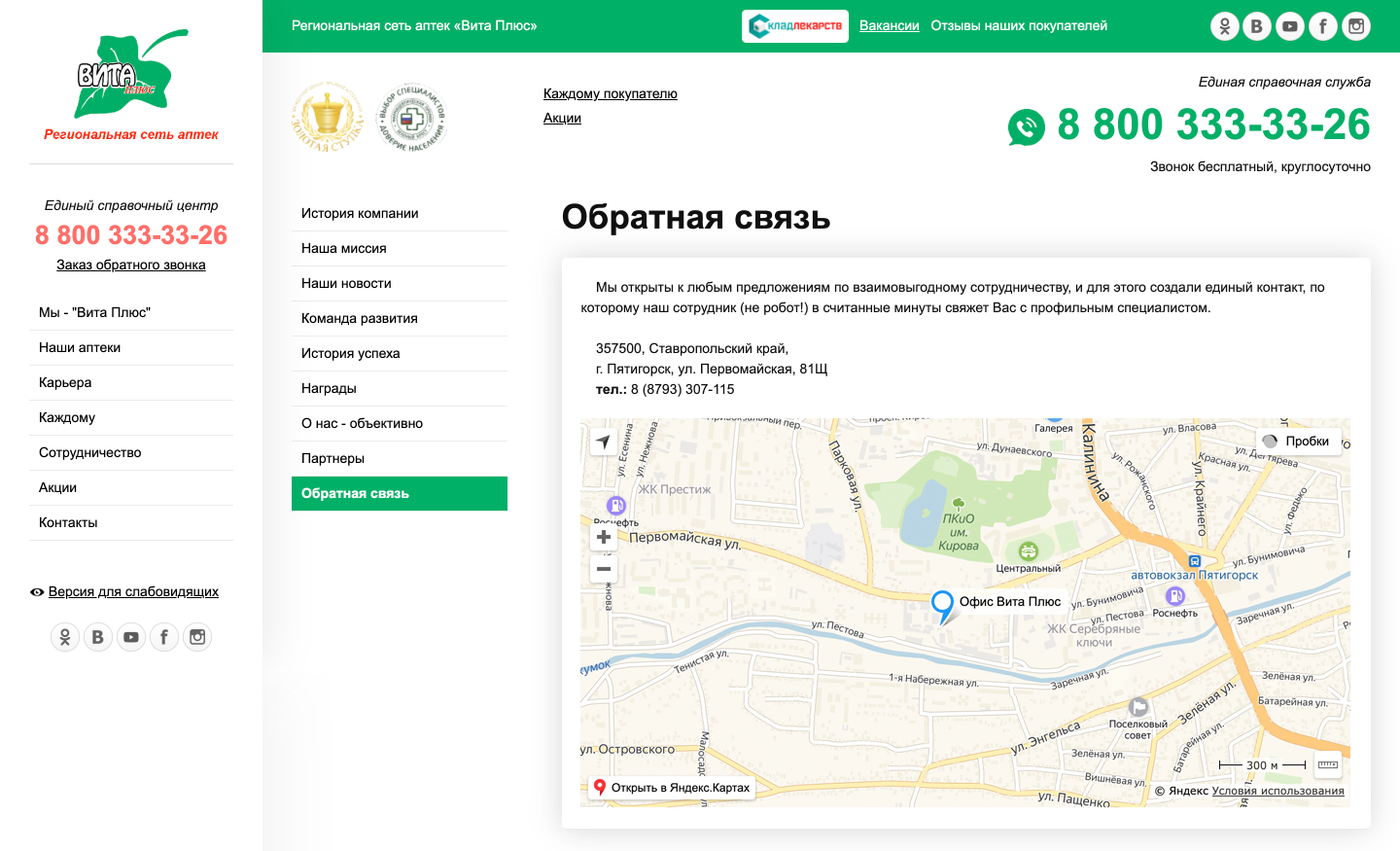
Task: Open Условия использования map link
Action: (1278, 791)
